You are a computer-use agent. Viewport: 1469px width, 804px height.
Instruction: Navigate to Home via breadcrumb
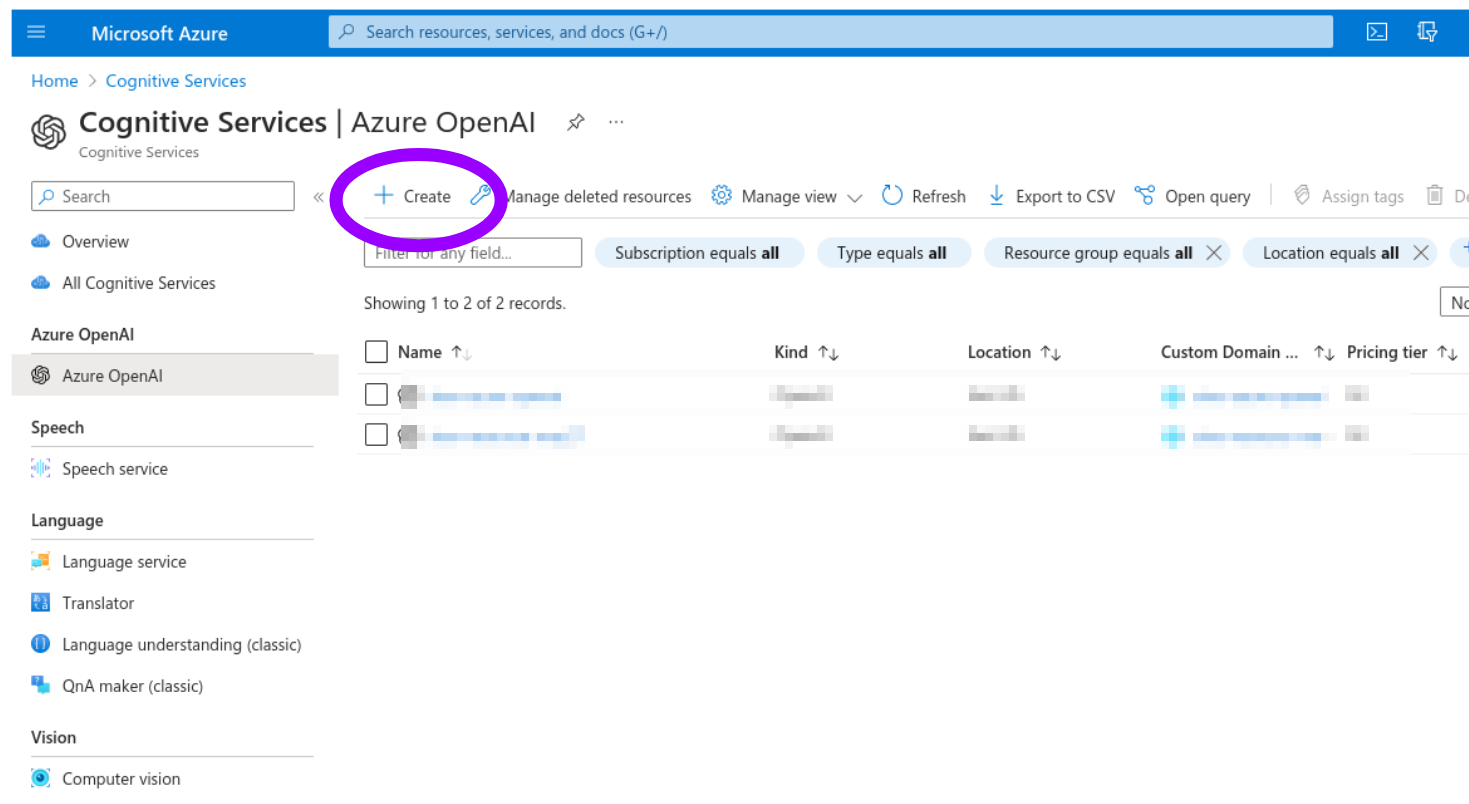coord(54,81)
